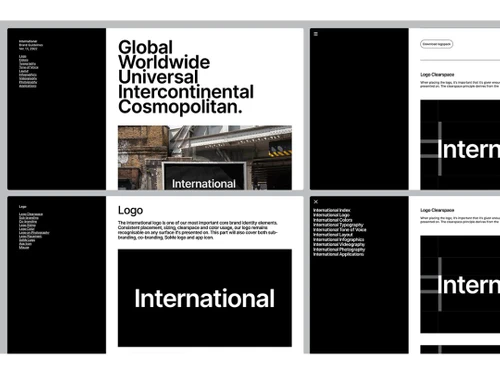
Task: Close the expanded International menu with X
Action: tap(316, 202)
